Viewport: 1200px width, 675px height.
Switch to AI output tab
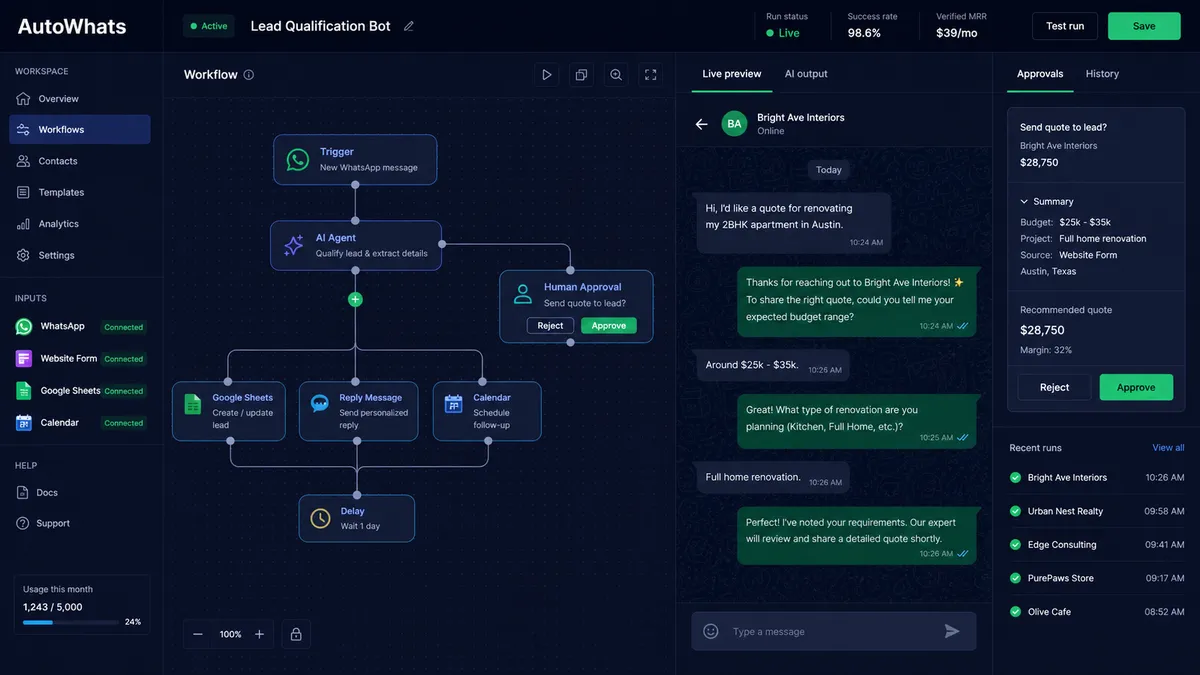tap(806, 74)
